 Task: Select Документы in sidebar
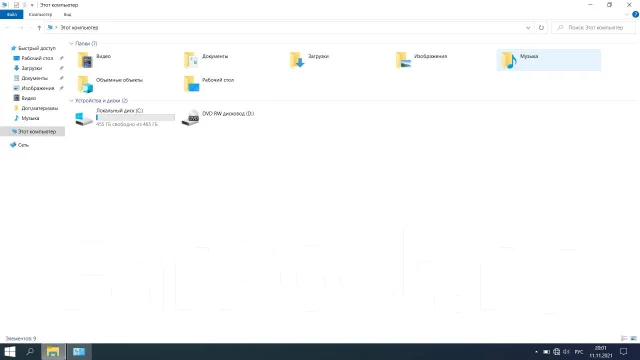pyautogui.click(x=34, y=78)
